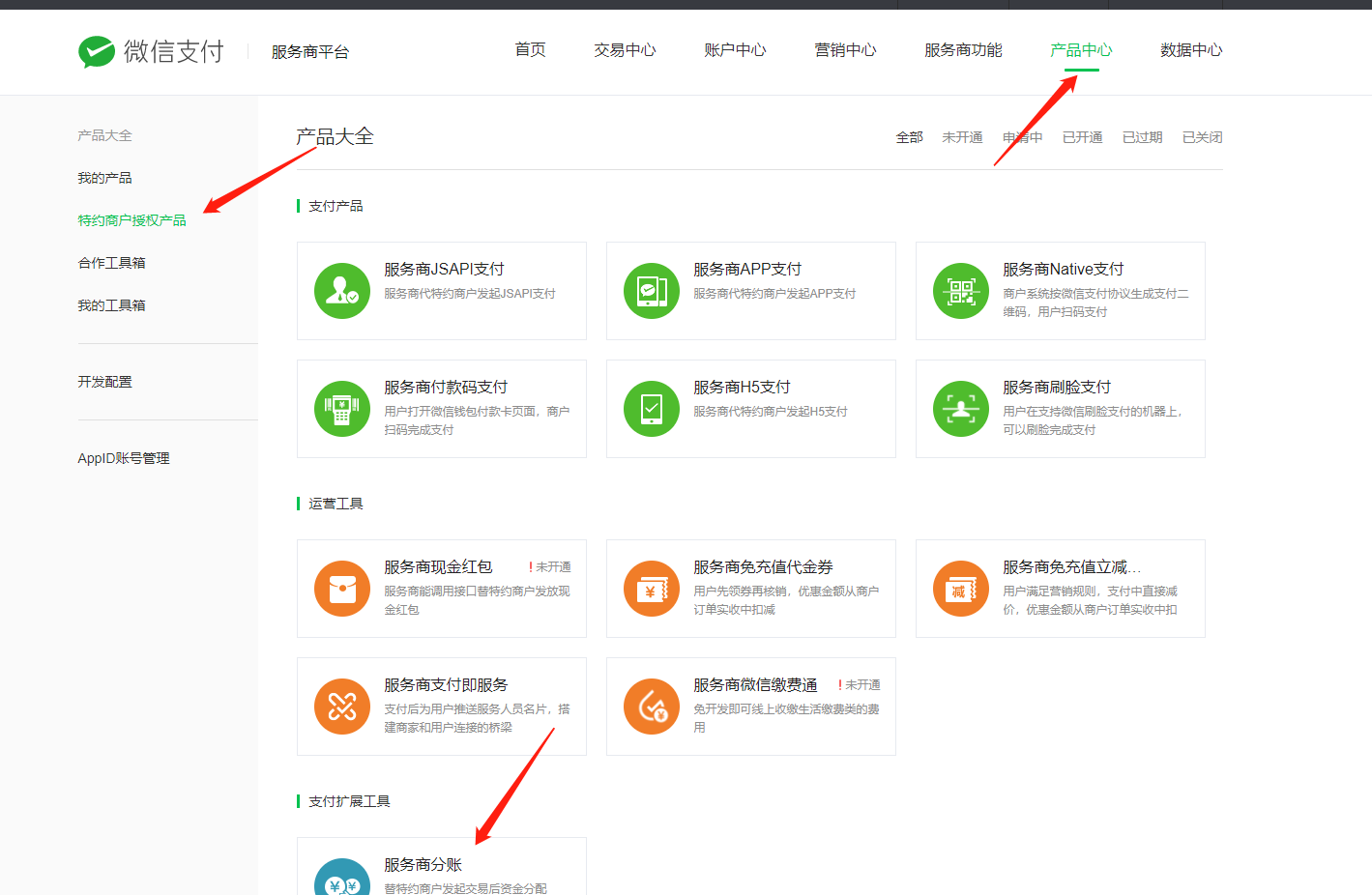Click description 服务商代特约商户发起H5支付
The height and width of the screenshot is (895, 1372).
(x=771, y=412)
